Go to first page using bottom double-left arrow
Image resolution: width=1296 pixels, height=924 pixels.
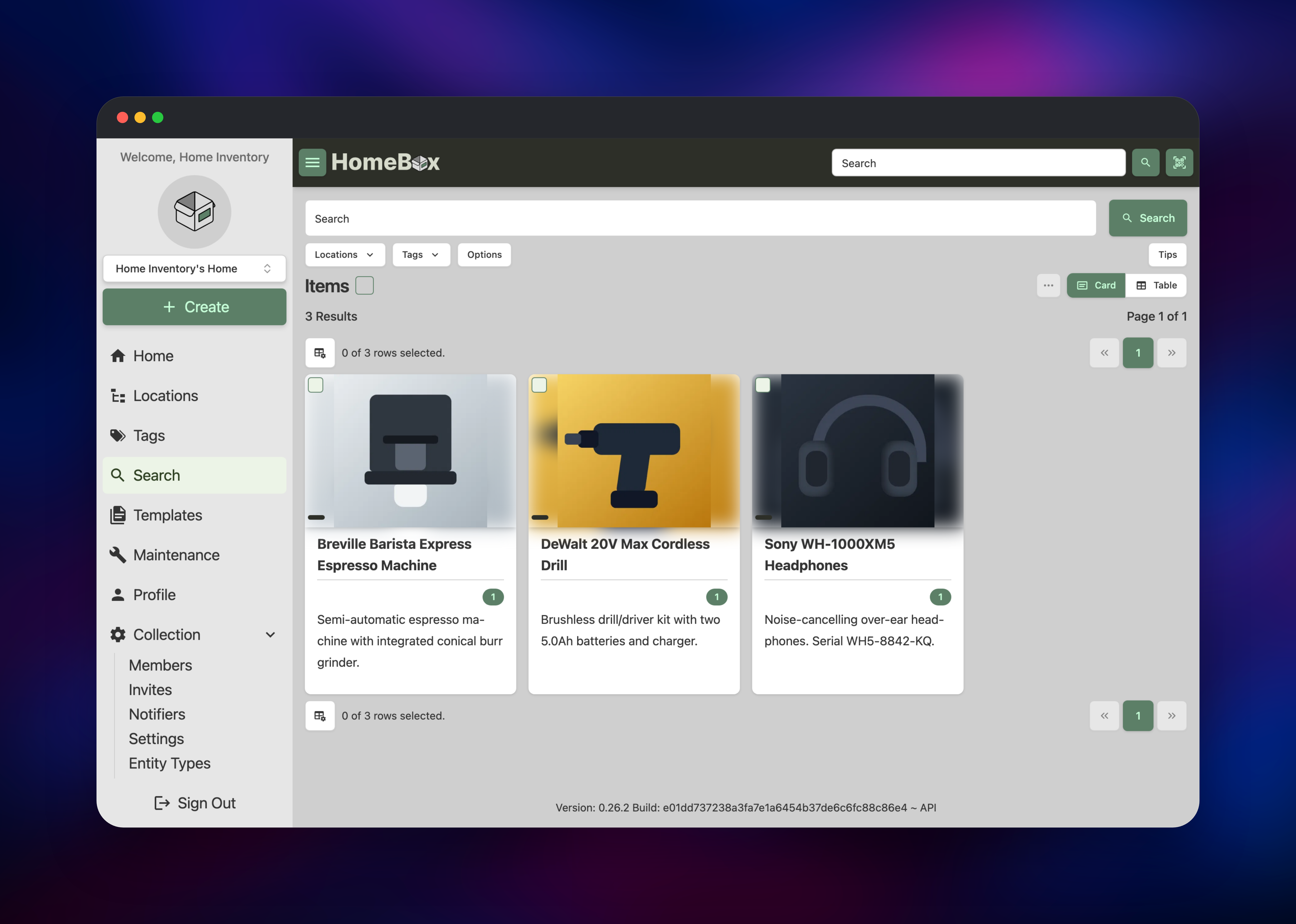coord(1104,716)
